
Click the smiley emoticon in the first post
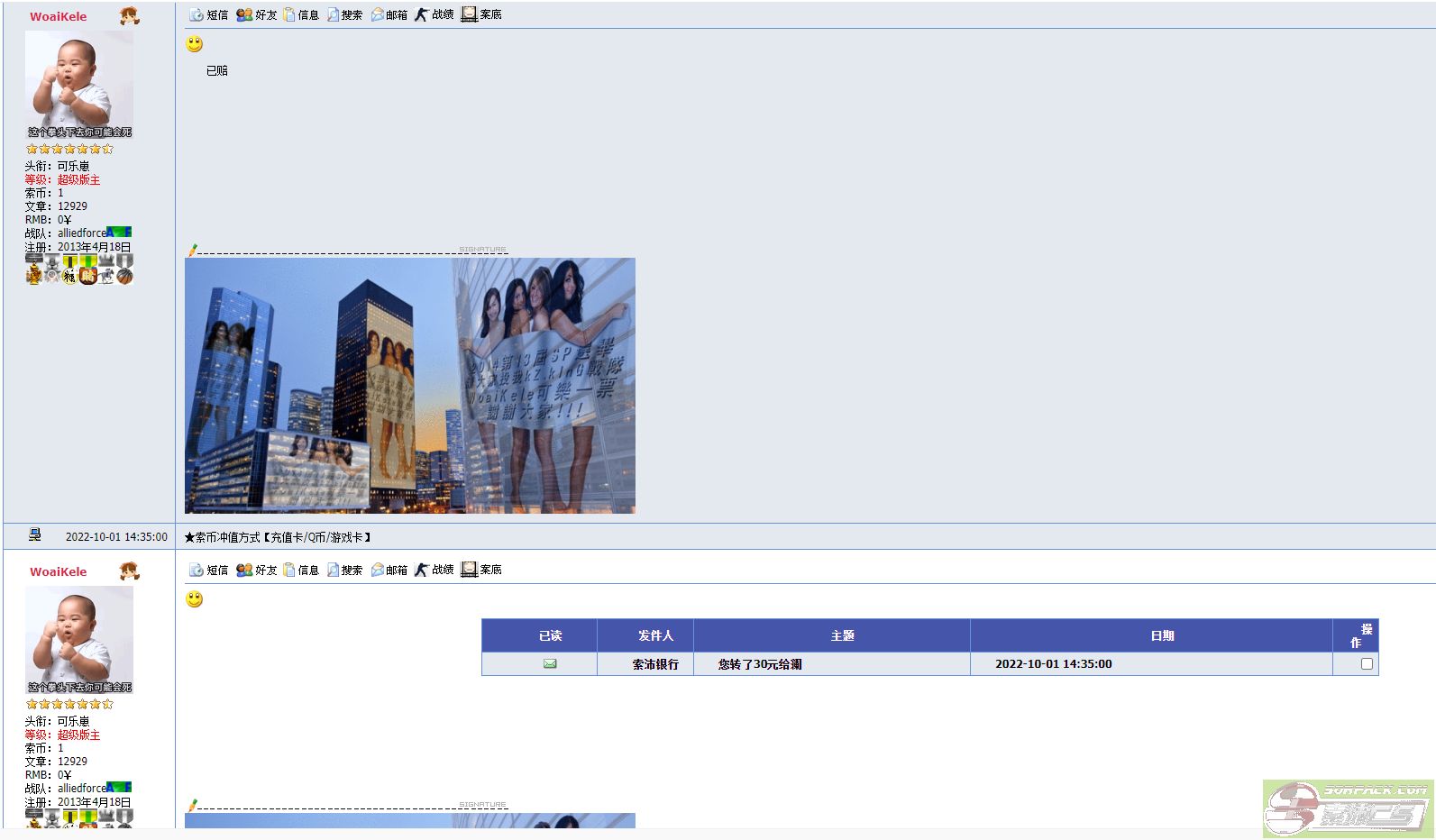click(195, 44)
